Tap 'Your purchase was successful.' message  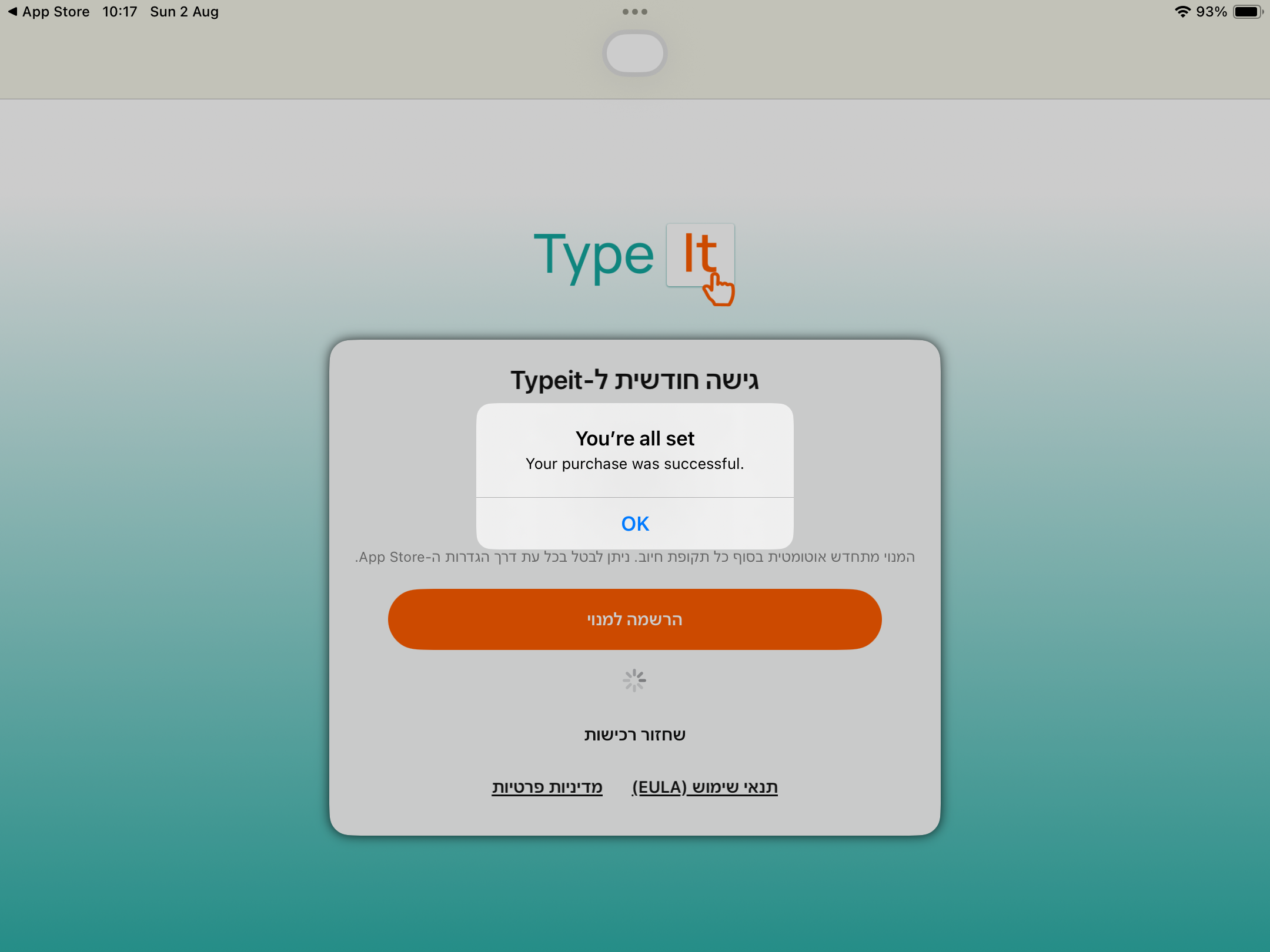[x=635, y=464]
